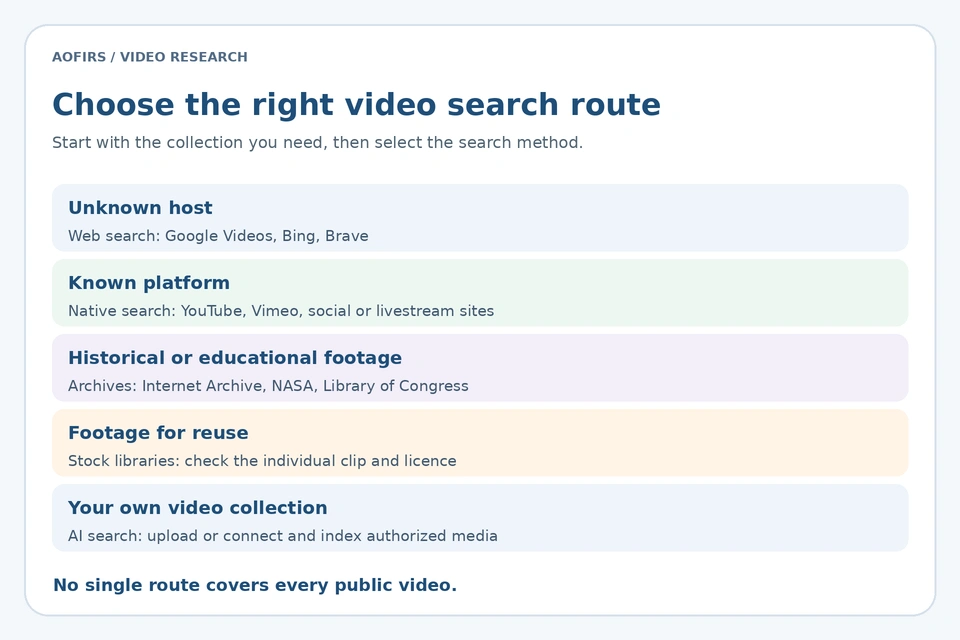Click note 'No single route covers every public video.'
This screenshot has width=960, height=640.
pyautogui.click(x=255, y=585)
